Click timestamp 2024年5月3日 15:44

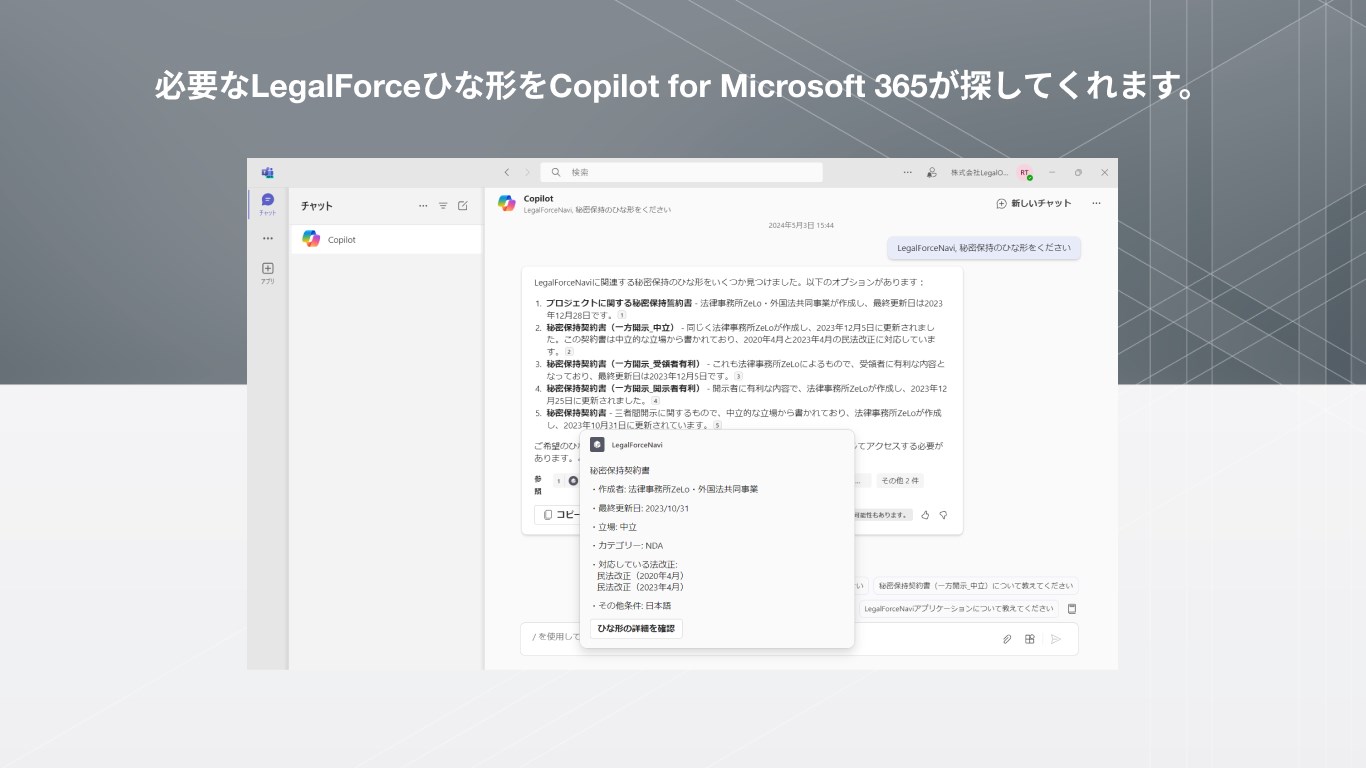801,225
